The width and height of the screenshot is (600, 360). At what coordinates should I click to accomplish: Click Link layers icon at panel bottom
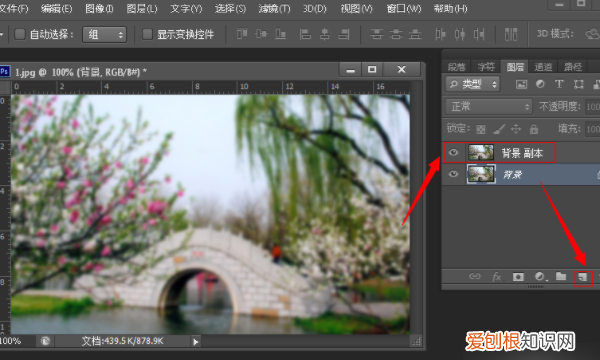(474, 276)
